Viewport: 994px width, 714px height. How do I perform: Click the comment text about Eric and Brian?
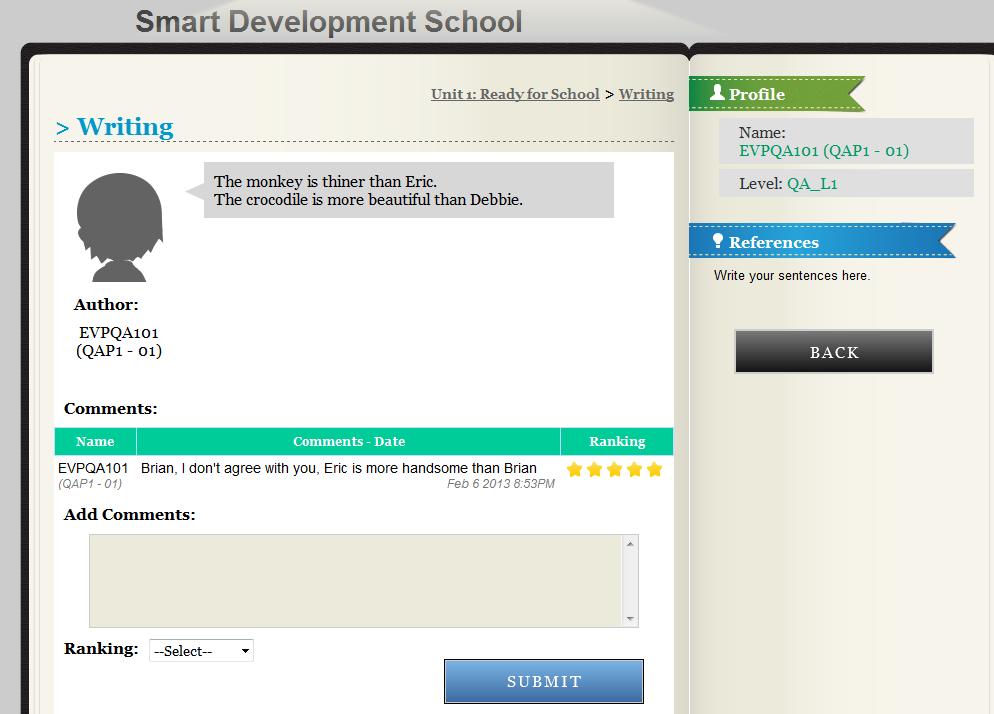[339, 468]
